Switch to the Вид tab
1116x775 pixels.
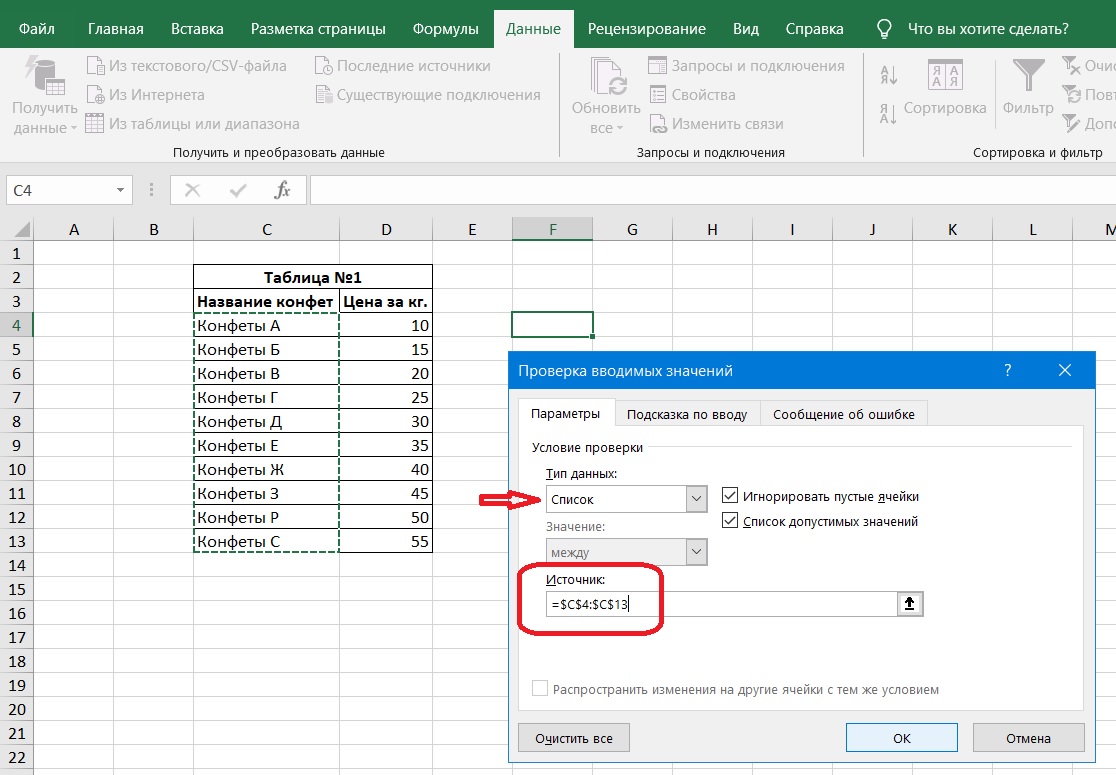point(745,28)
